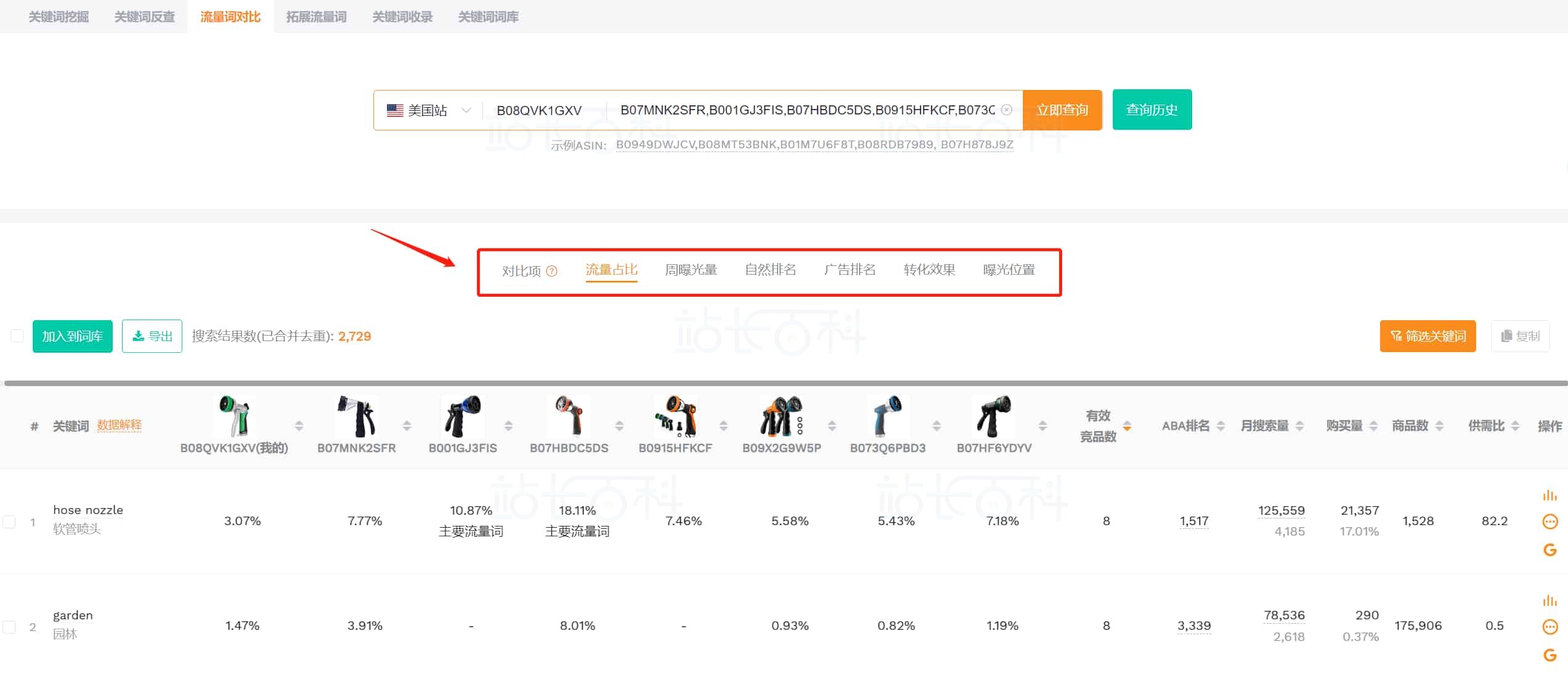Click the help icon next to 对比项
This screenshot has width=1568, height=673.
(552, 271)
